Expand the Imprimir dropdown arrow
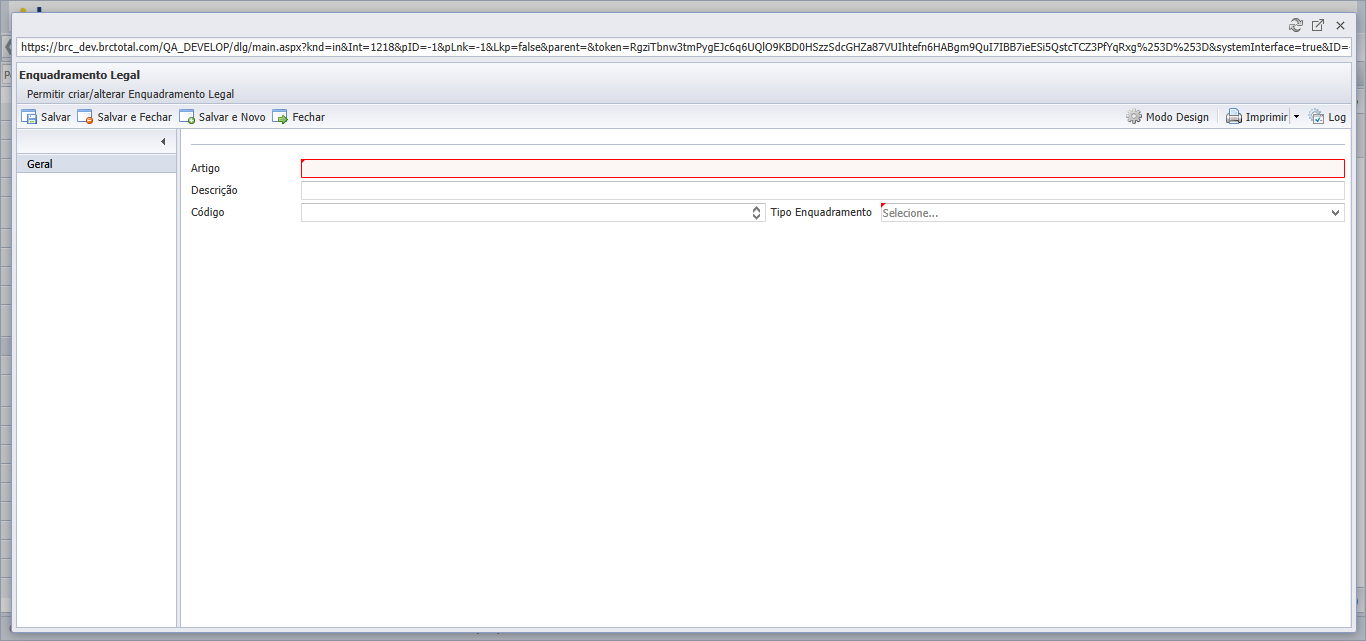The height and width of the screenshot is (641, 1366). click(1296, 117)
